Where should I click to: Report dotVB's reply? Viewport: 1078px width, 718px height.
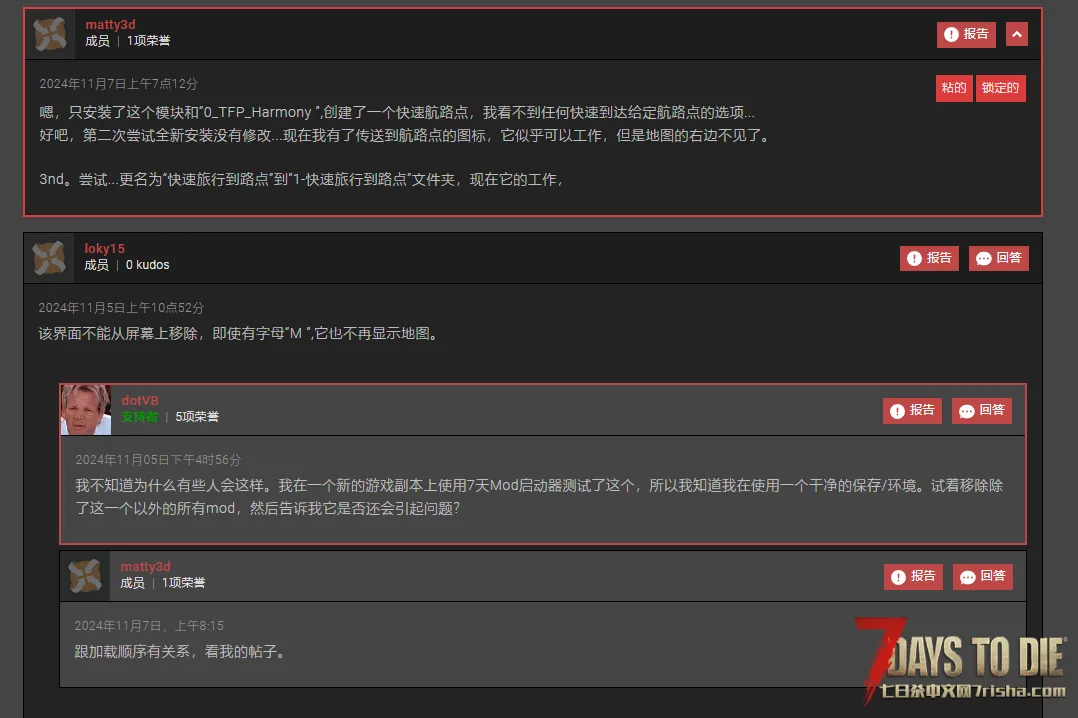[912, 411]
